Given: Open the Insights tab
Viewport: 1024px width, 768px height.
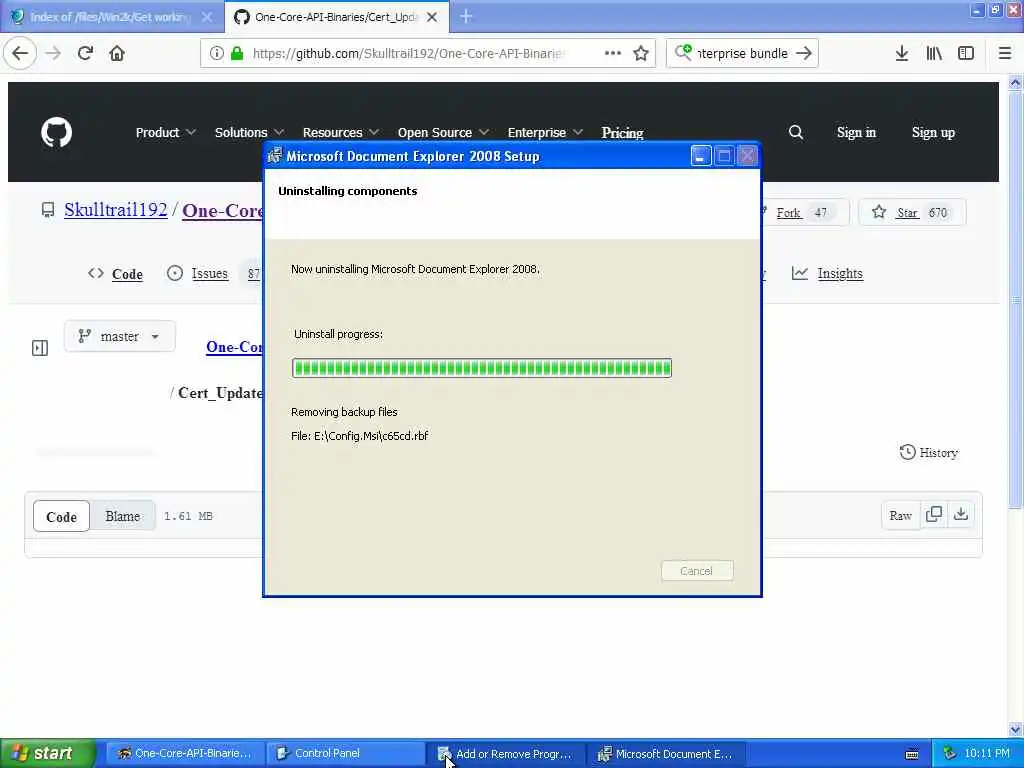Looking at the screenshot, I should [x=827, y=273].
